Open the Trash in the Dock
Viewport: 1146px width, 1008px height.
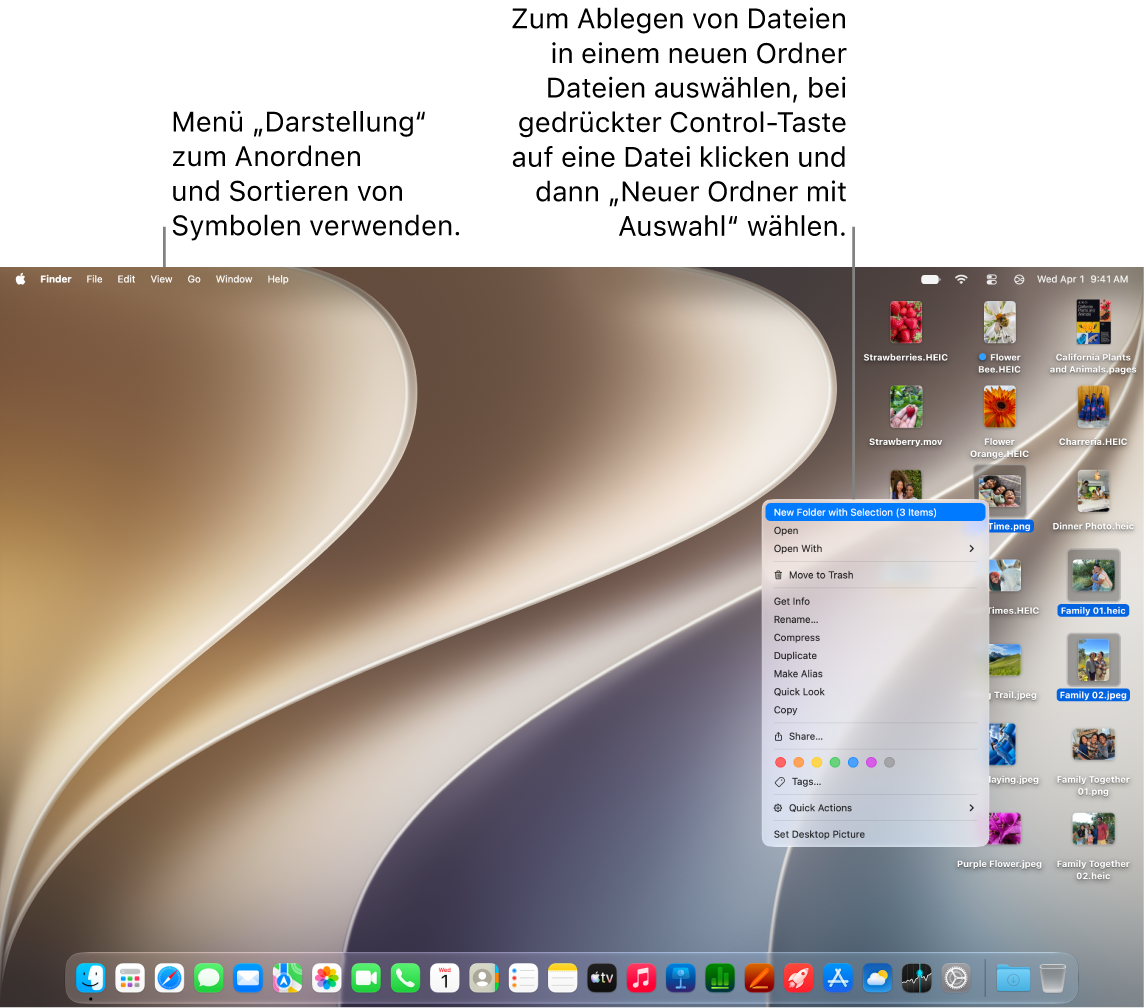(1052, 978)
